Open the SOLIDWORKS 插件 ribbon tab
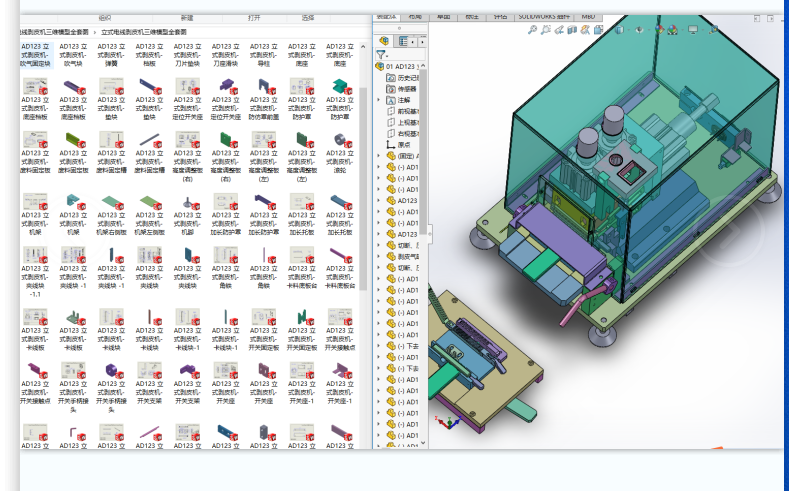Screen dimensions: 789x491 coord(543,17)
